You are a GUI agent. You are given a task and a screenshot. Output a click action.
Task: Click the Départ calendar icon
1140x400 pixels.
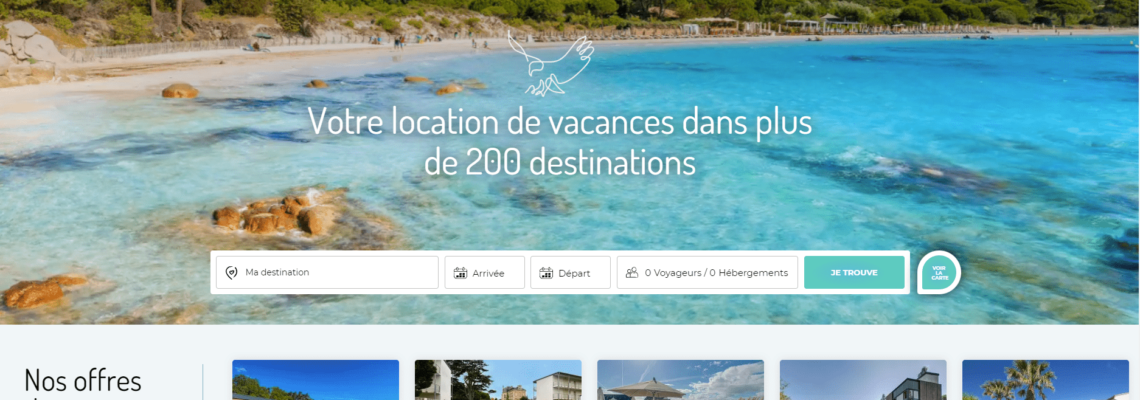pos(546,273)
